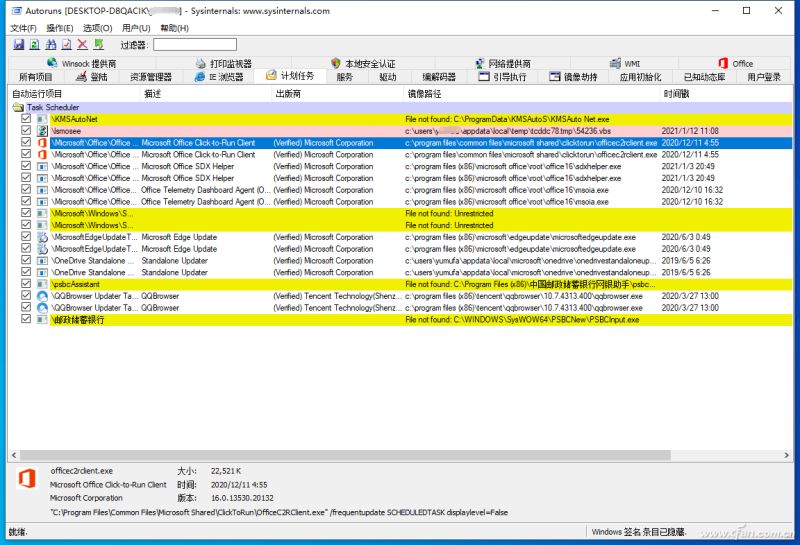Click the Save icon in toolbar
Screen dimensions: 800x545
[x=18, y=45]
